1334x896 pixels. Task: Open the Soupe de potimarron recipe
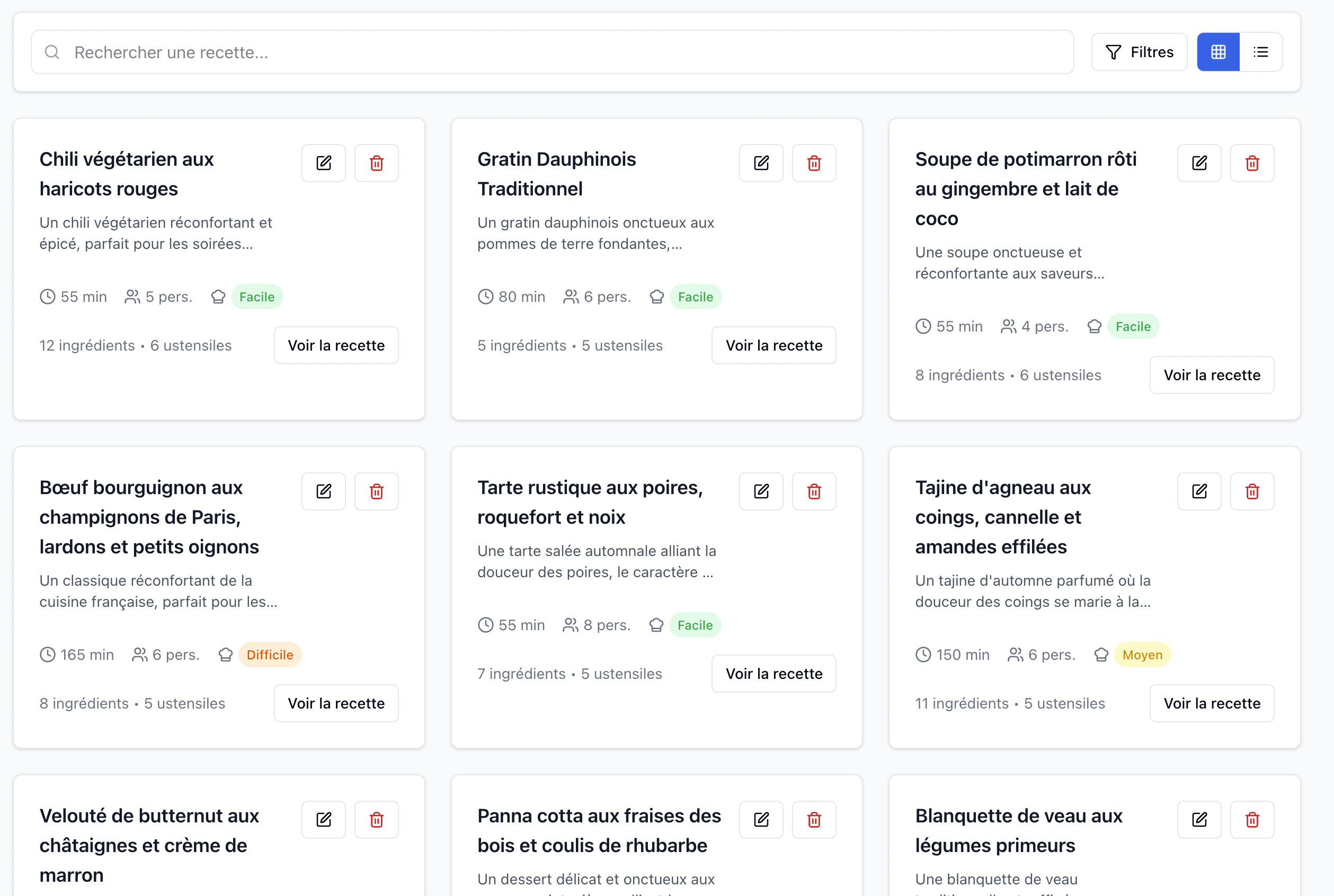pyautogui.click(x=1212, y=375)
